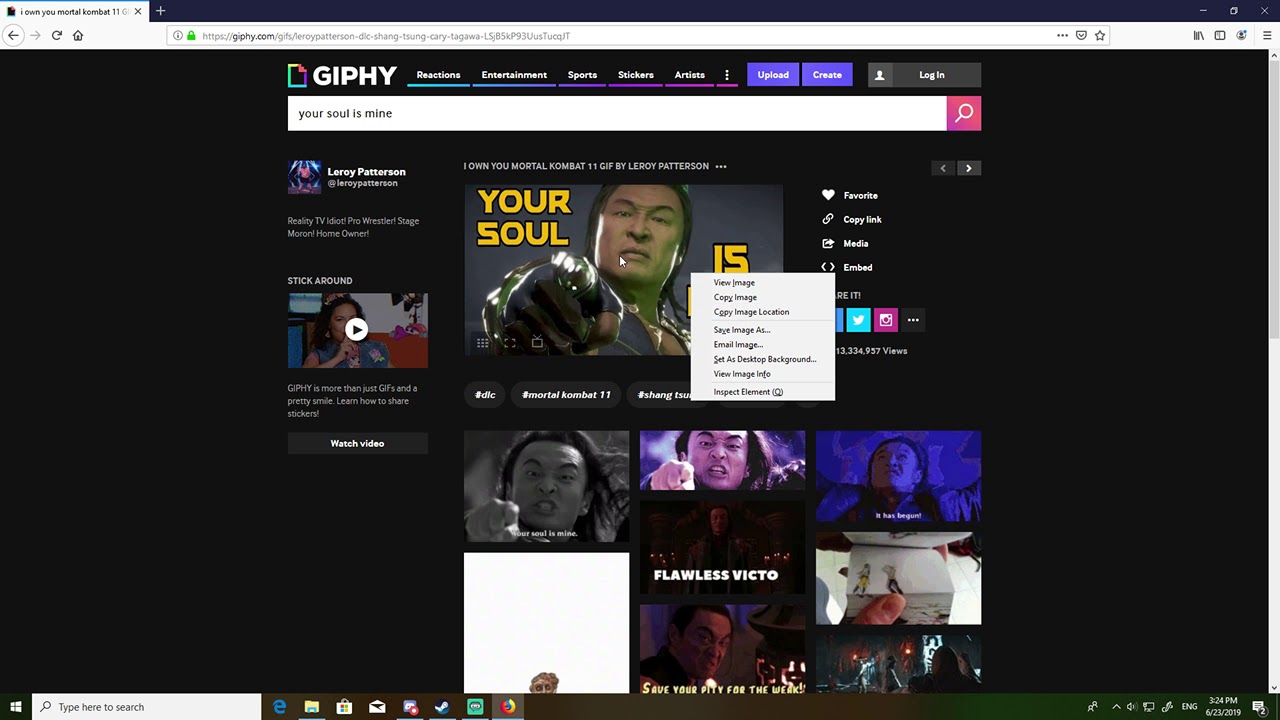Select Save Image As...
This screenshot has height=720, width=1280.
pyautogui.click(x=762, y=330)
